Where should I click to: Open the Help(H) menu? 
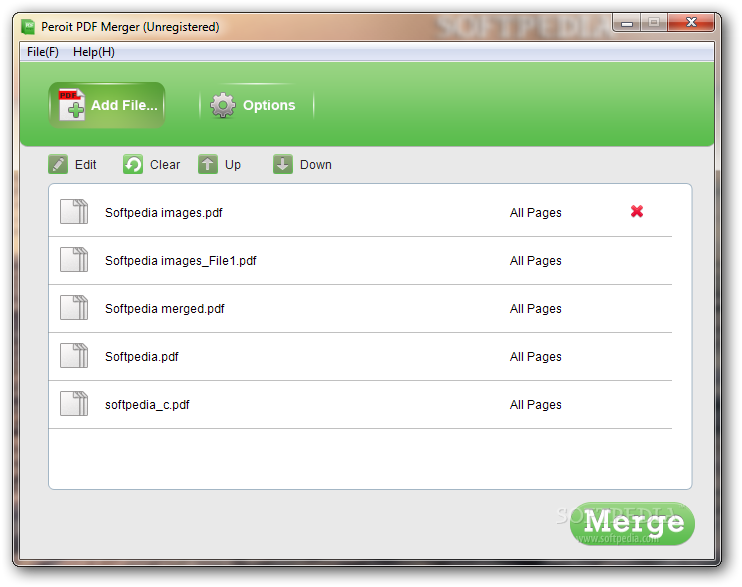point(94,52)
